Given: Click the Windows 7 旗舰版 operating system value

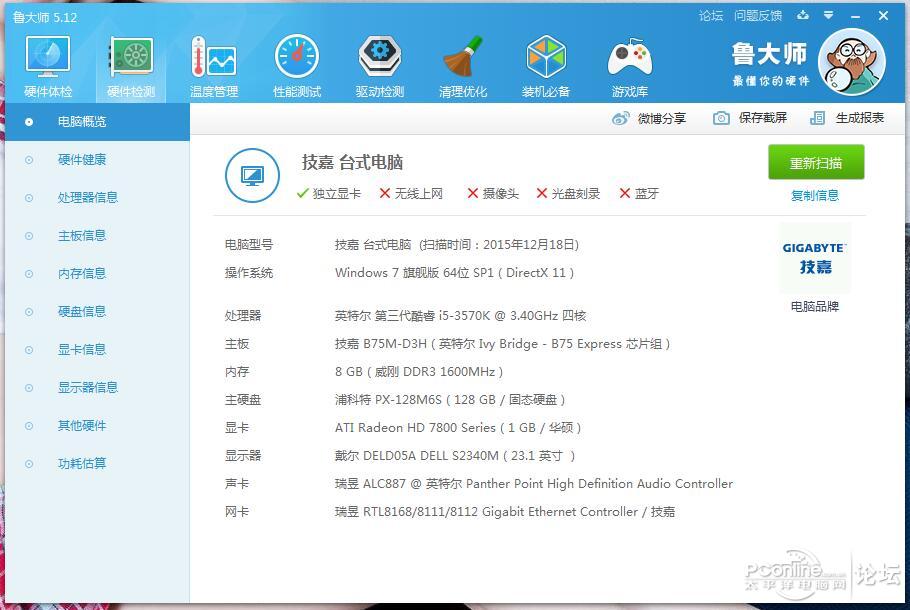Looking at the screenshot, I should click(x=454, y=273).
